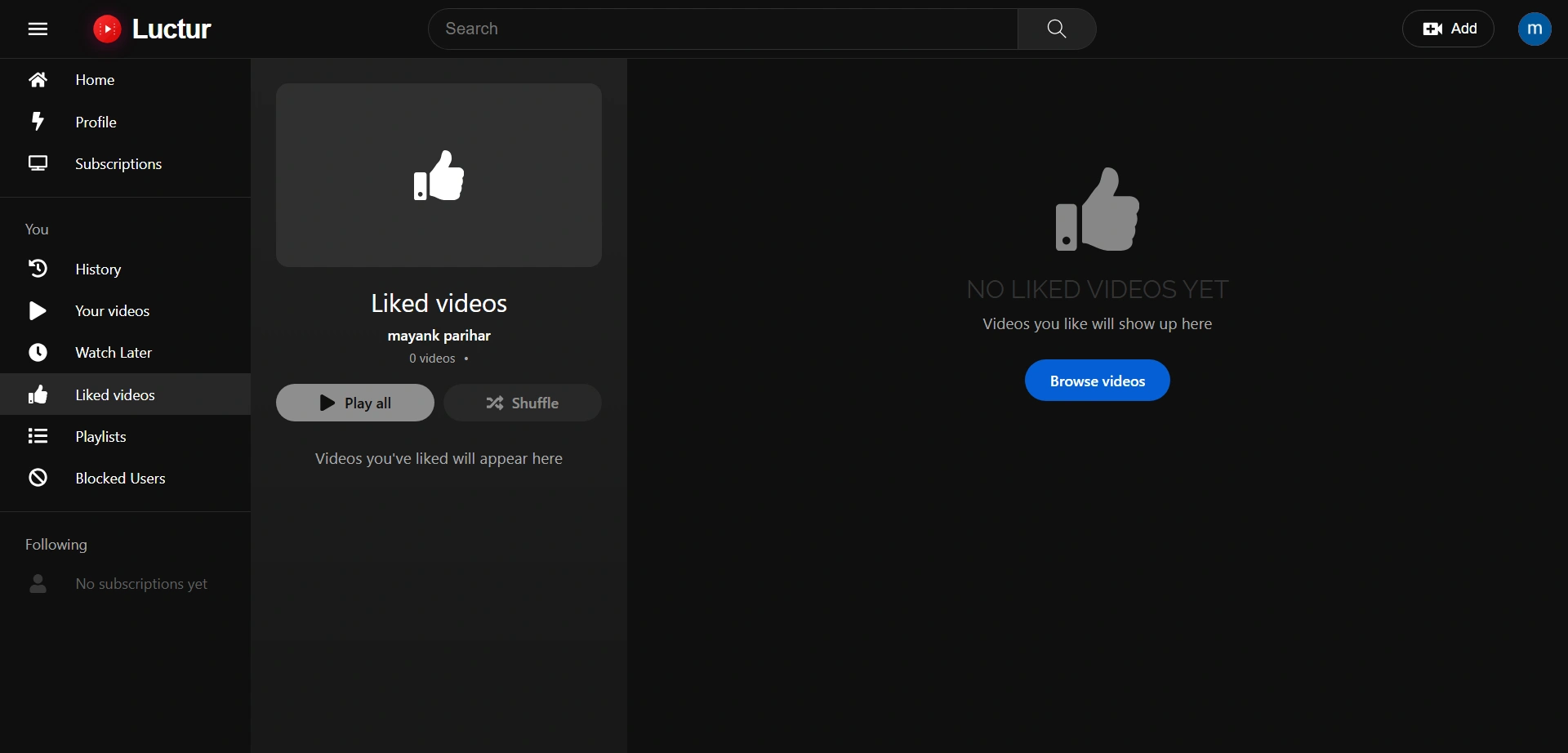Select Liked videos in the sidebar
This screenshot has height=753, width=1568.
coord(114,395)
